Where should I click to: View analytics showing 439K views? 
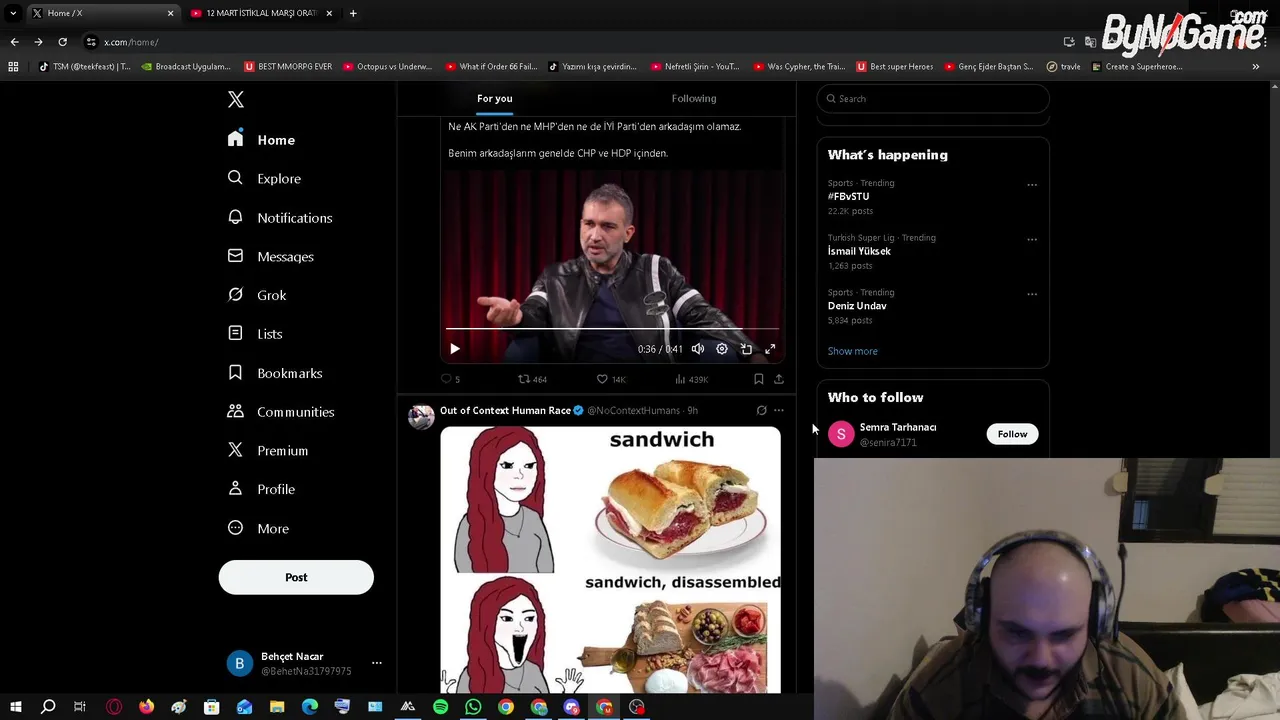pyautogui.click(x=691, y=379)
